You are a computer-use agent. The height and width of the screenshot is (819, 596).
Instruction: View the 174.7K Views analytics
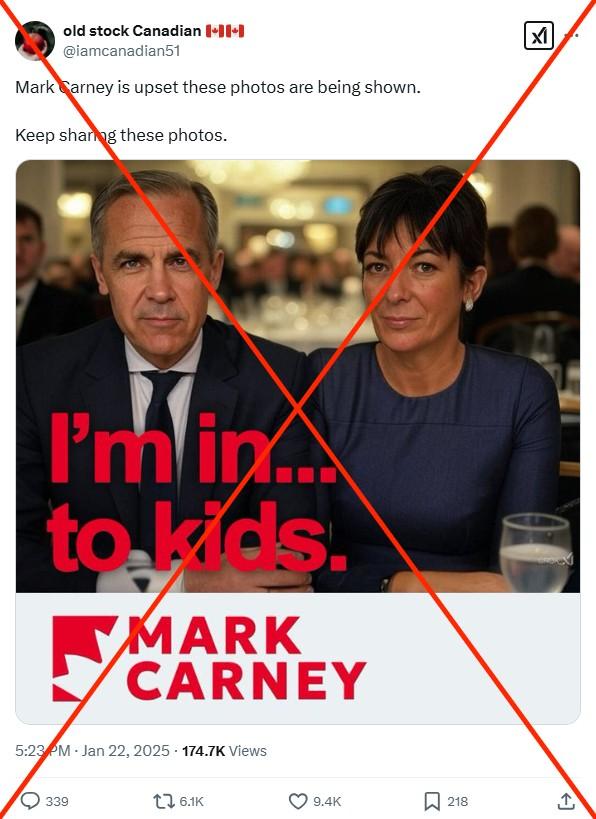coord(224,751)
